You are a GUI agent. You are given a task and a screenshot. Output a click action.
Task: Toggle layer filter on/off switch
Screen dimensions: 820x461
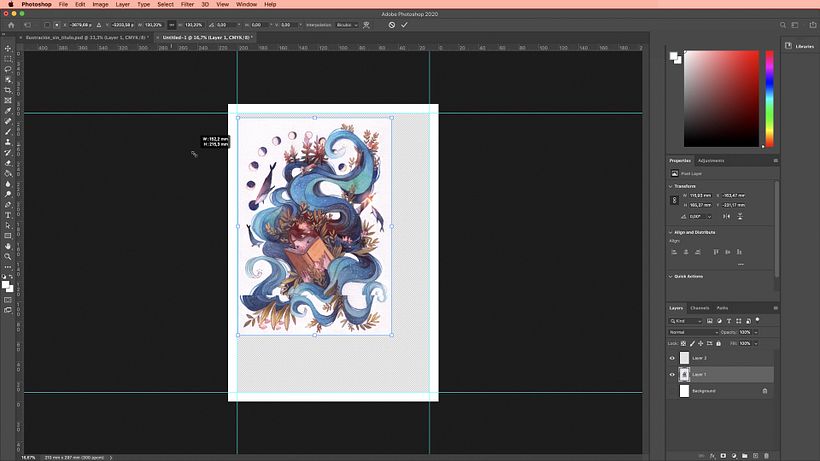point(757,320)
